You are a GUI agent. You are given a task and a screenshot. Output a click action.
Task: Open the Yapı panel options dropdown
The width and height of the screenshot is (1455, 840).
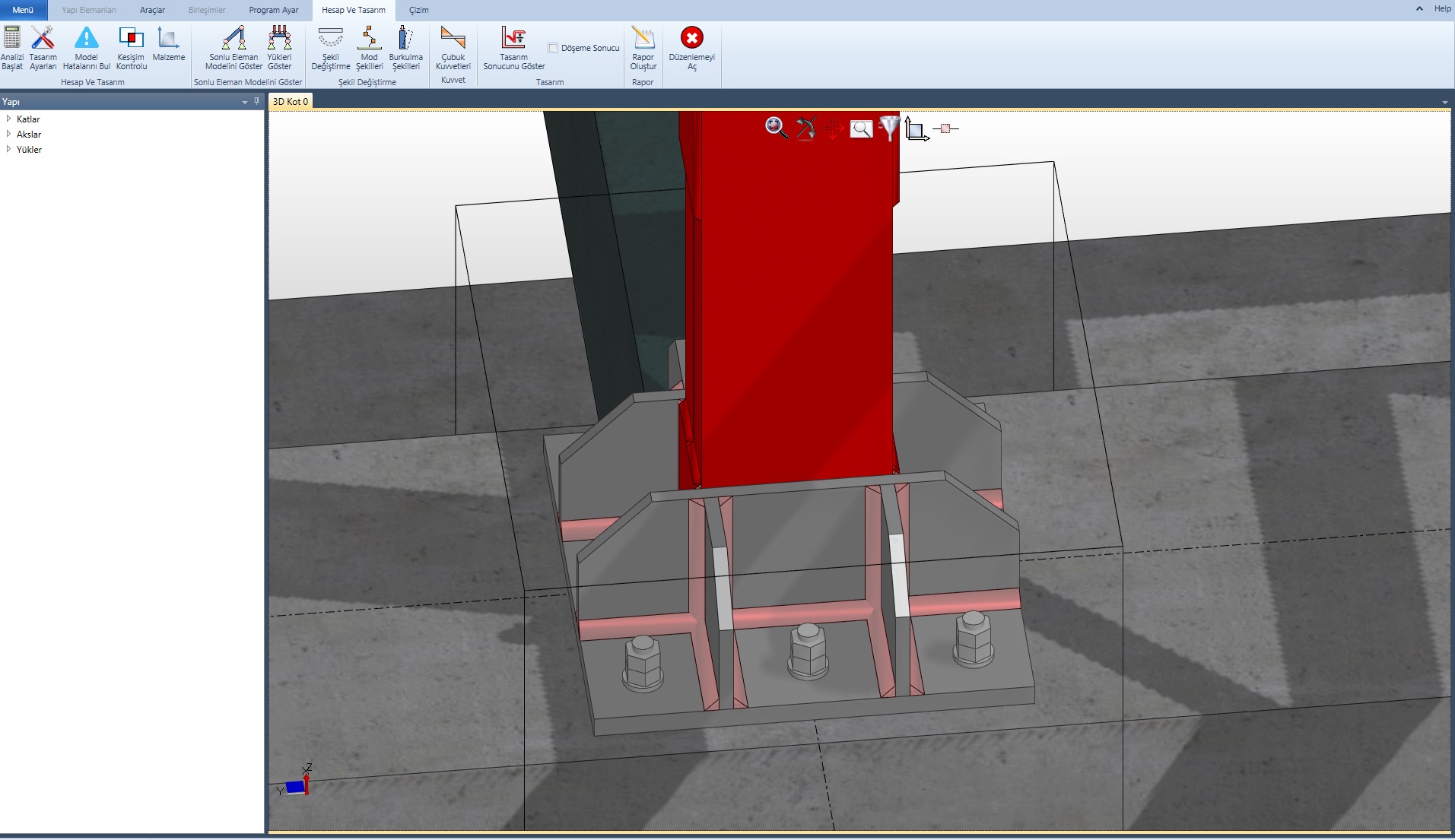(244, 102)
